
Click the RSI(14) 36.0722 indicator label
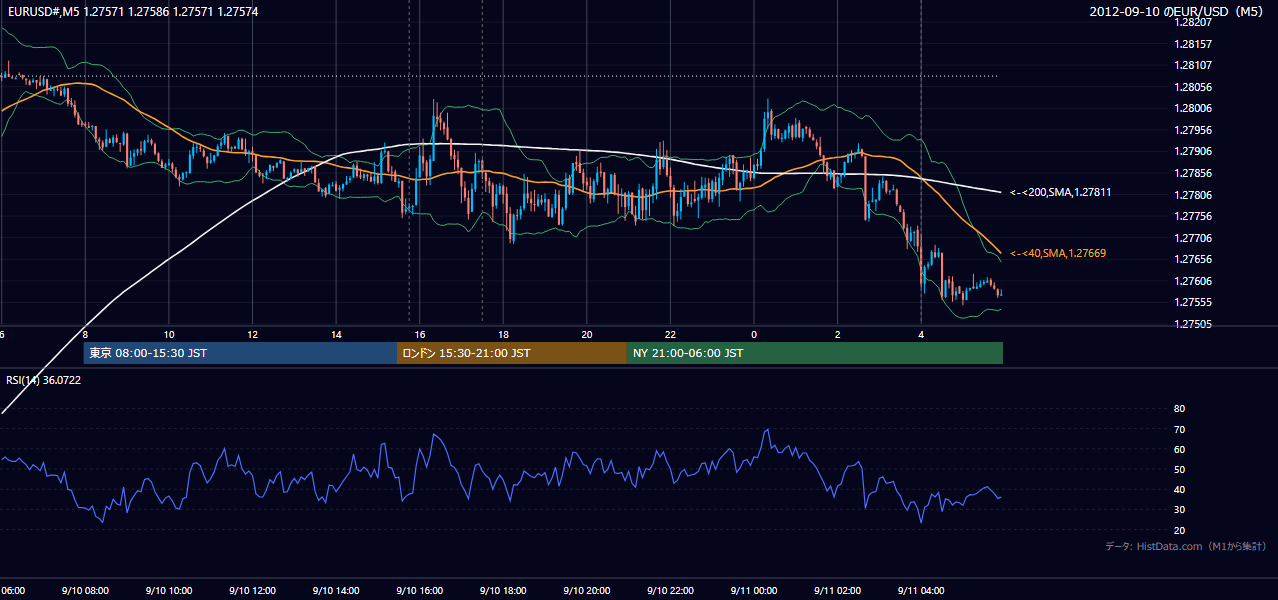click(43, 380)
